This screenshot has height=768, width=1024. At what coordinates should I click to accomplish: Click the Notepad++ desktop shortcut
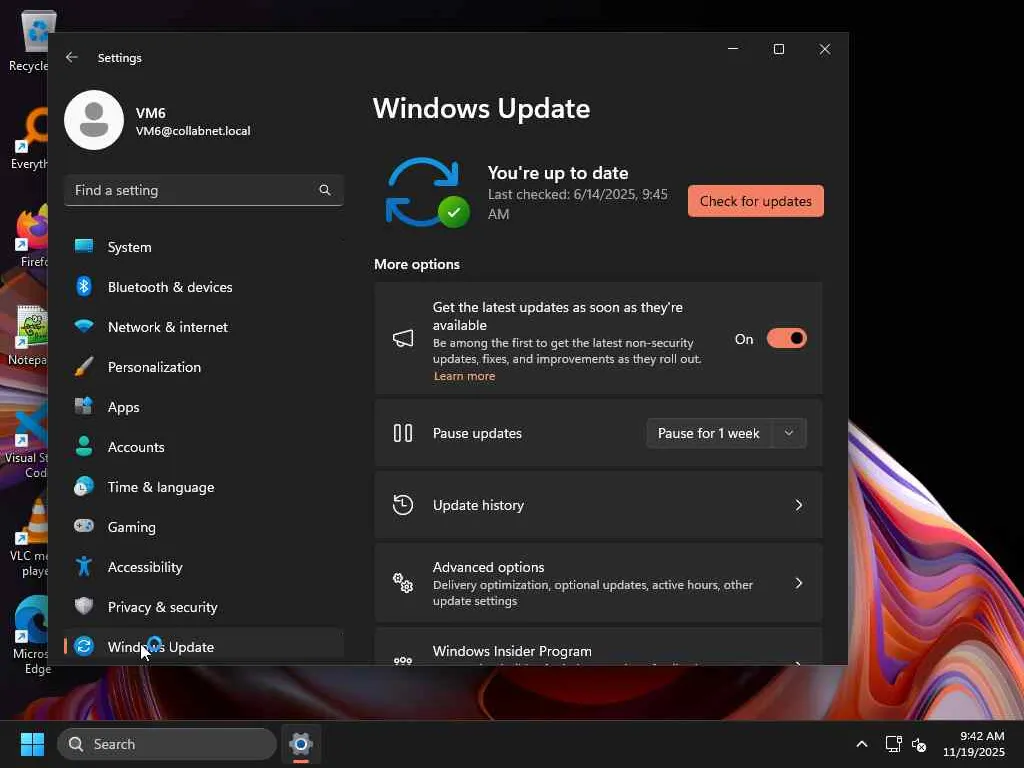pos(29,334)
